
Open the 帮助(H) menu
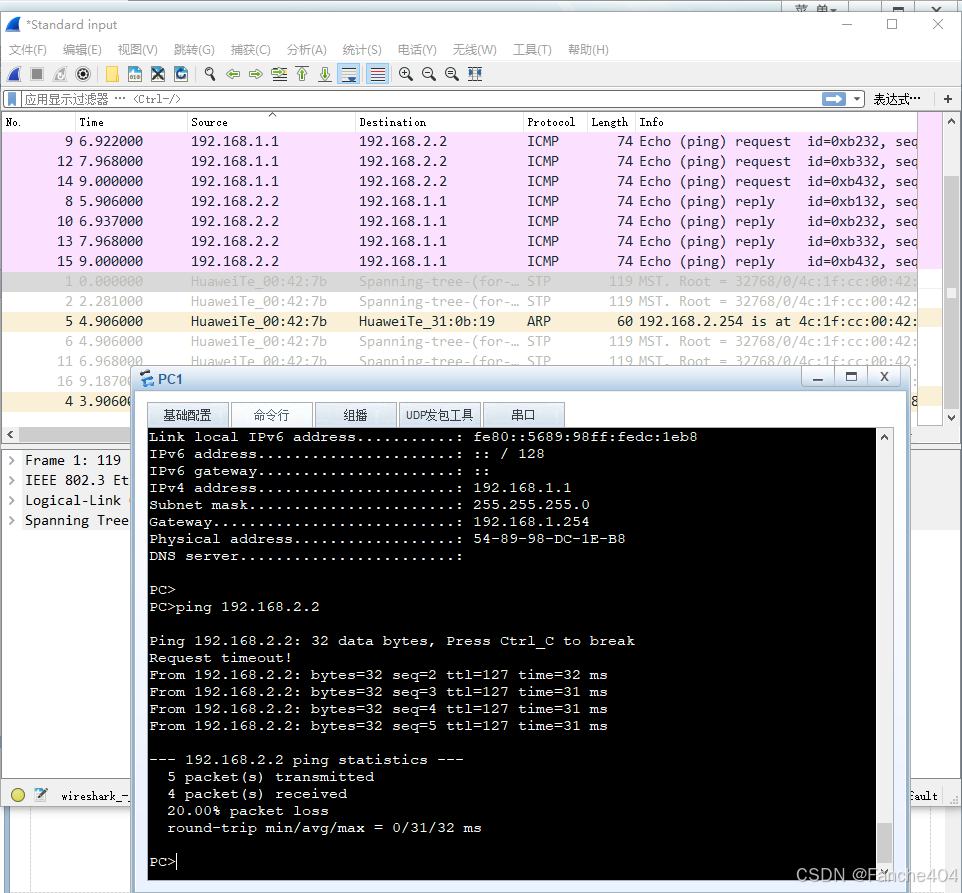point(588,50)
